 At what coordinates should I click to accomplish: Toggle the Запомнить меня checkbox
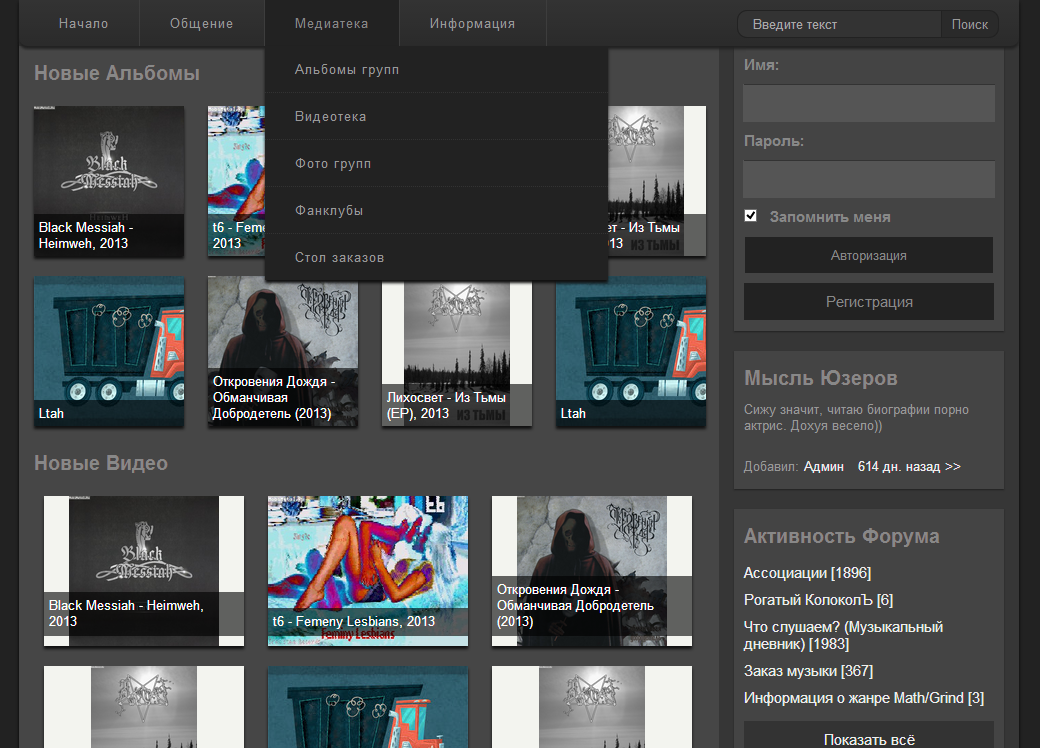click(x=751, y=216)
